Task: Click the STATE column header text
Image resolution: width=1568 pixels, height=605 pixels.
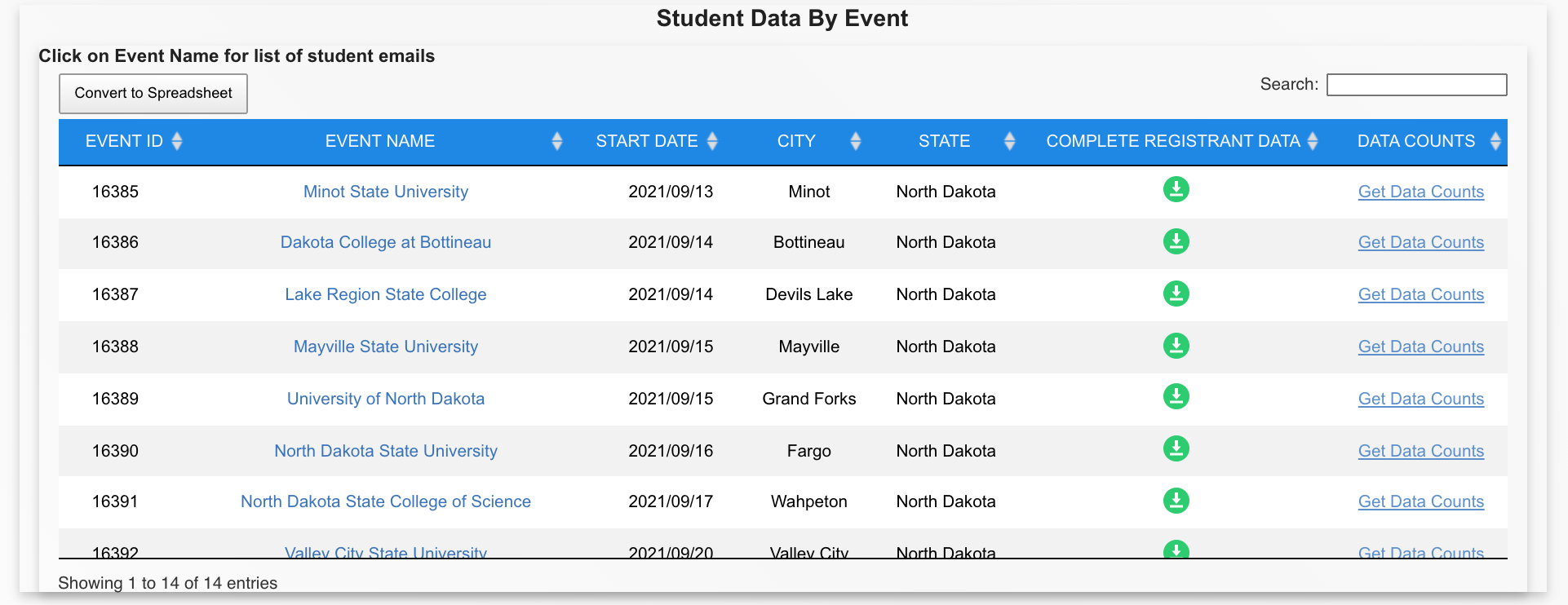Action: [x=945, y=141]
